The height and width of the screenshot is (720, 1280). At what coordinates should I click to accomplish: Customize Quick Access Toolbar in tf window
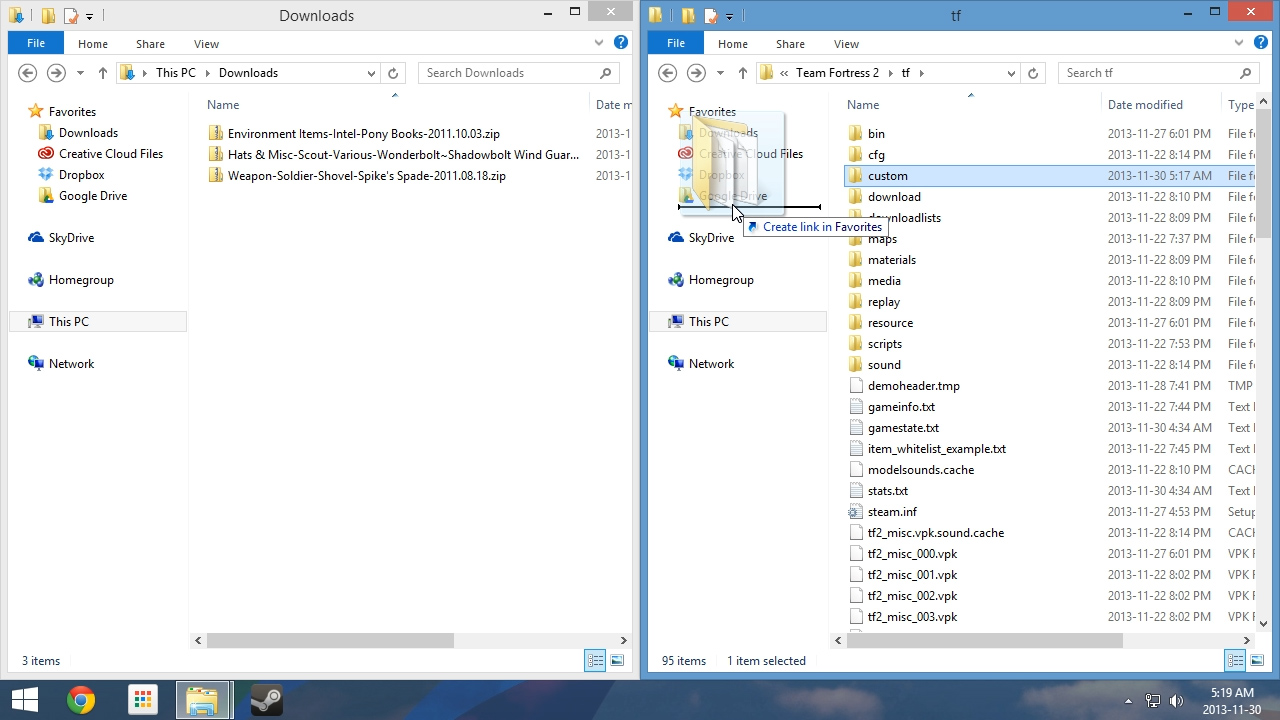[729, 17]
